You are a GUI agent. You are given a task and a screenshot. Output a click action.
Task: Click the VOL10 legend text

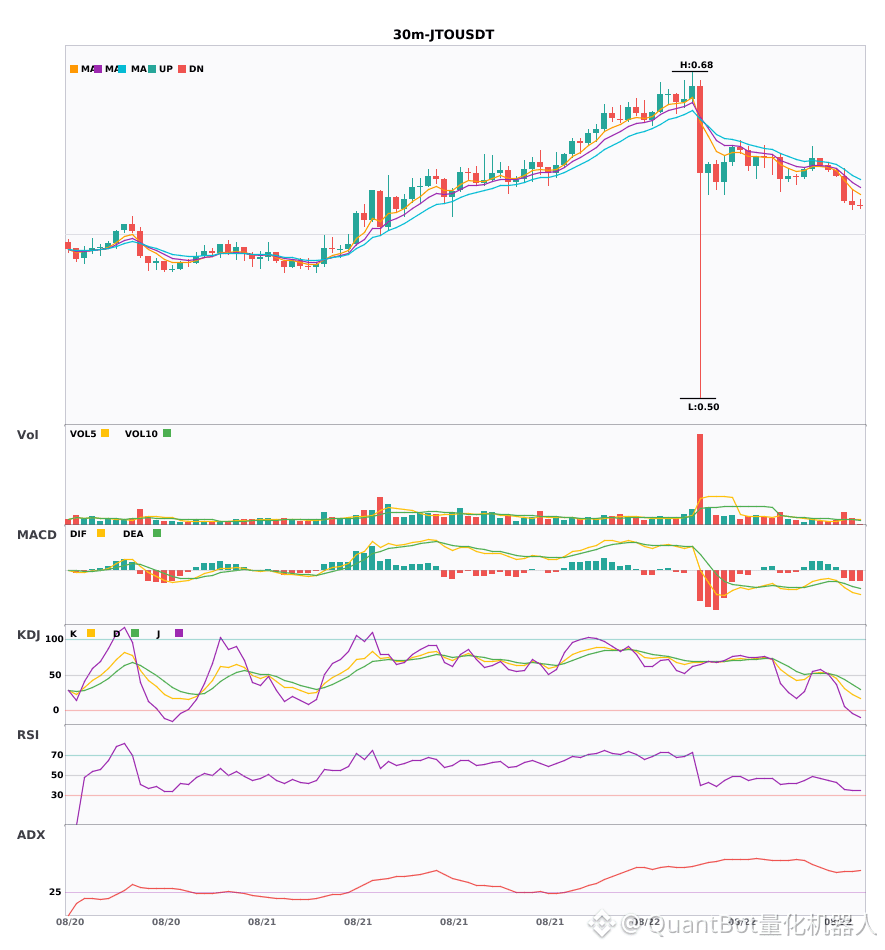141,434
